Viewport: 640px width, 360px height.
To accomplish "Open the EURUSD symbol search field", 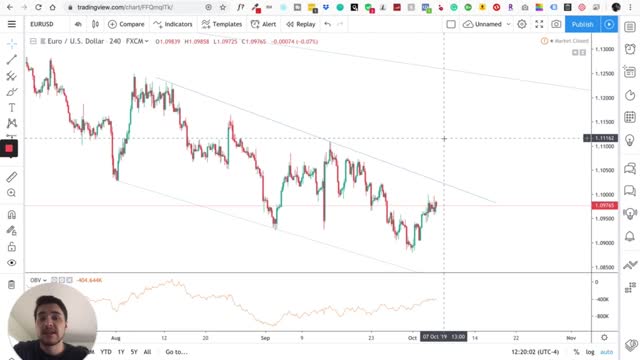I will [x=42, y=24].
